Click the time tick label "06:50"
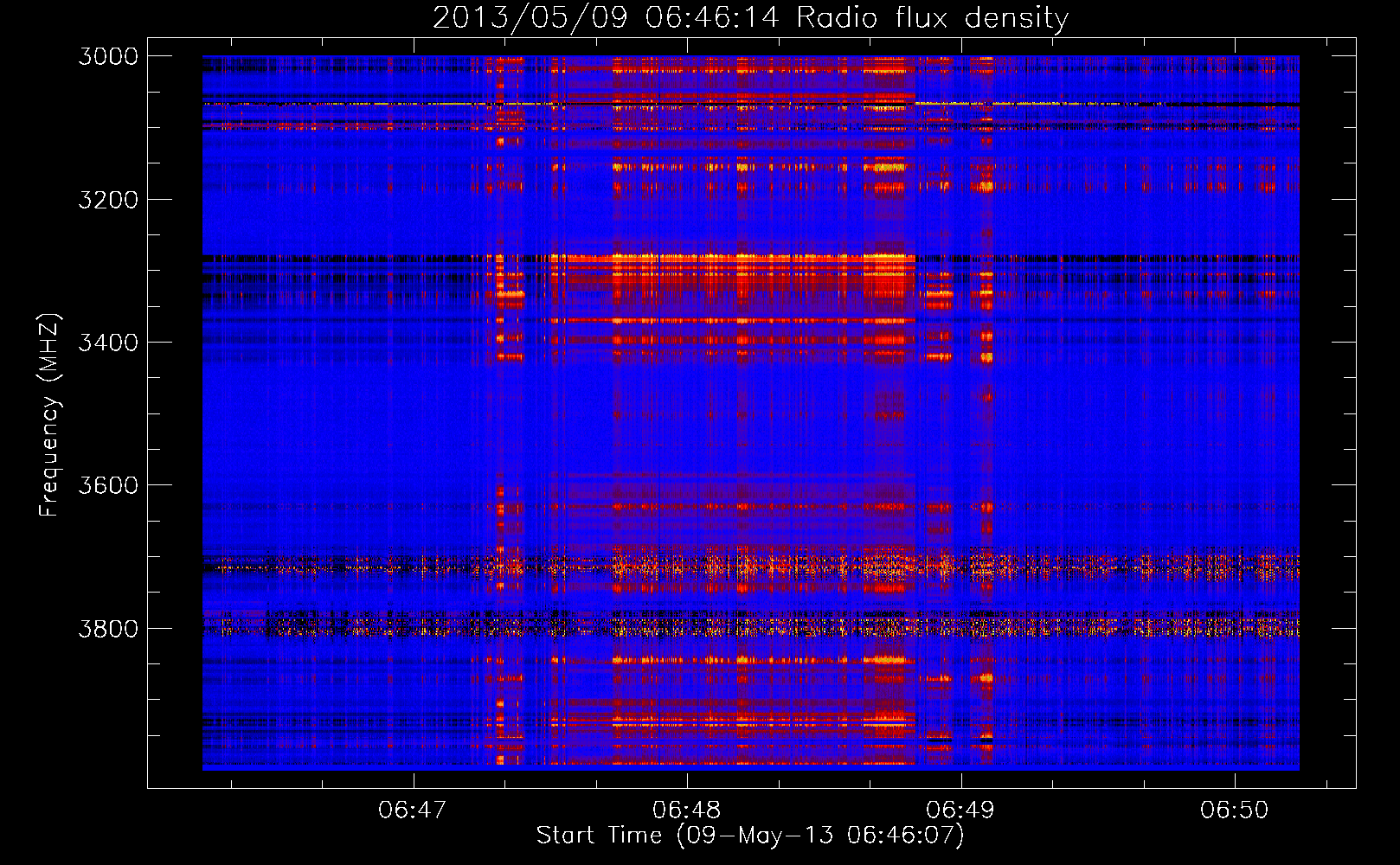1400x865 pixels. pos(1235,810)
